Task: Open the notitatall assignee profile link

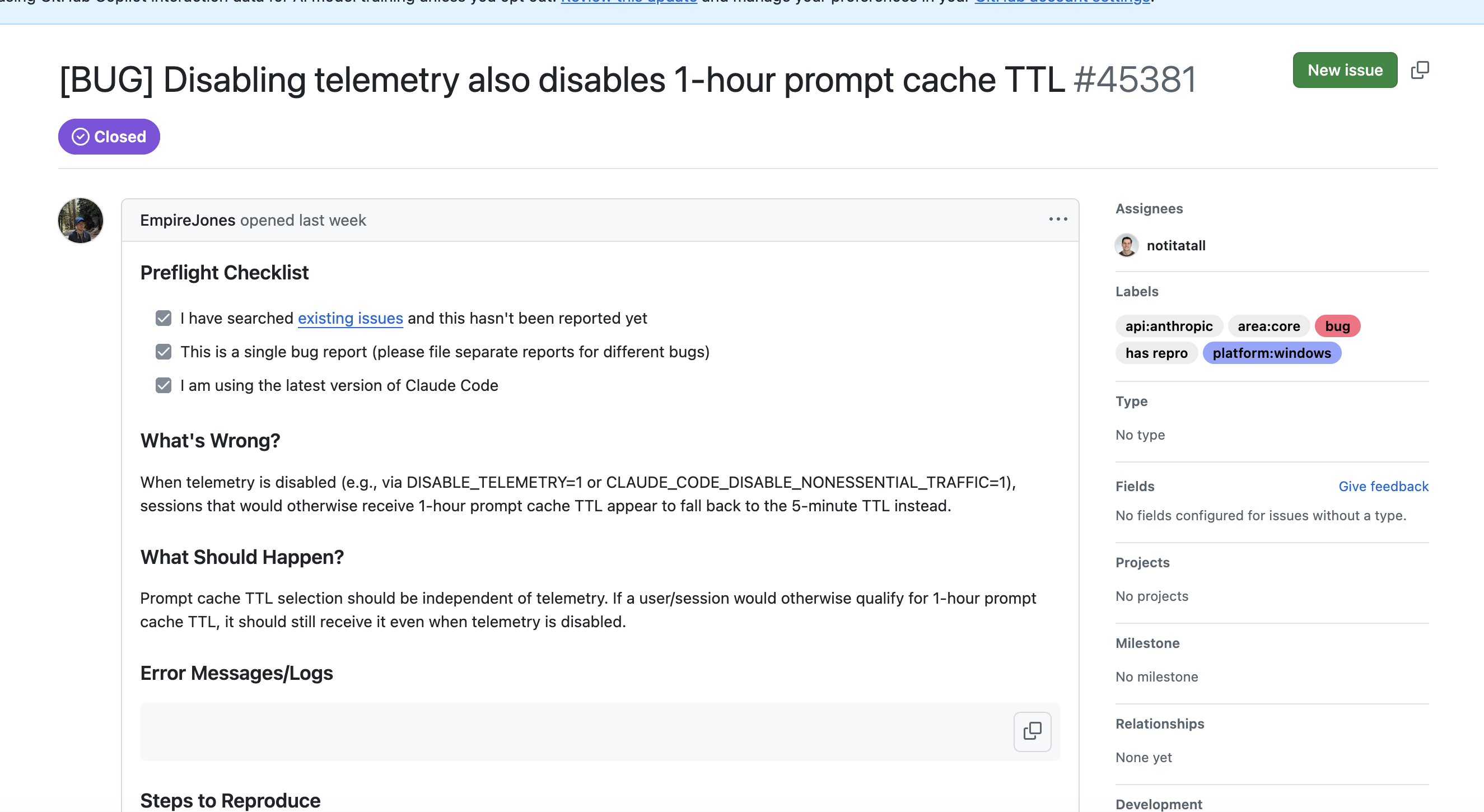Action: [x=1176, y=245]
